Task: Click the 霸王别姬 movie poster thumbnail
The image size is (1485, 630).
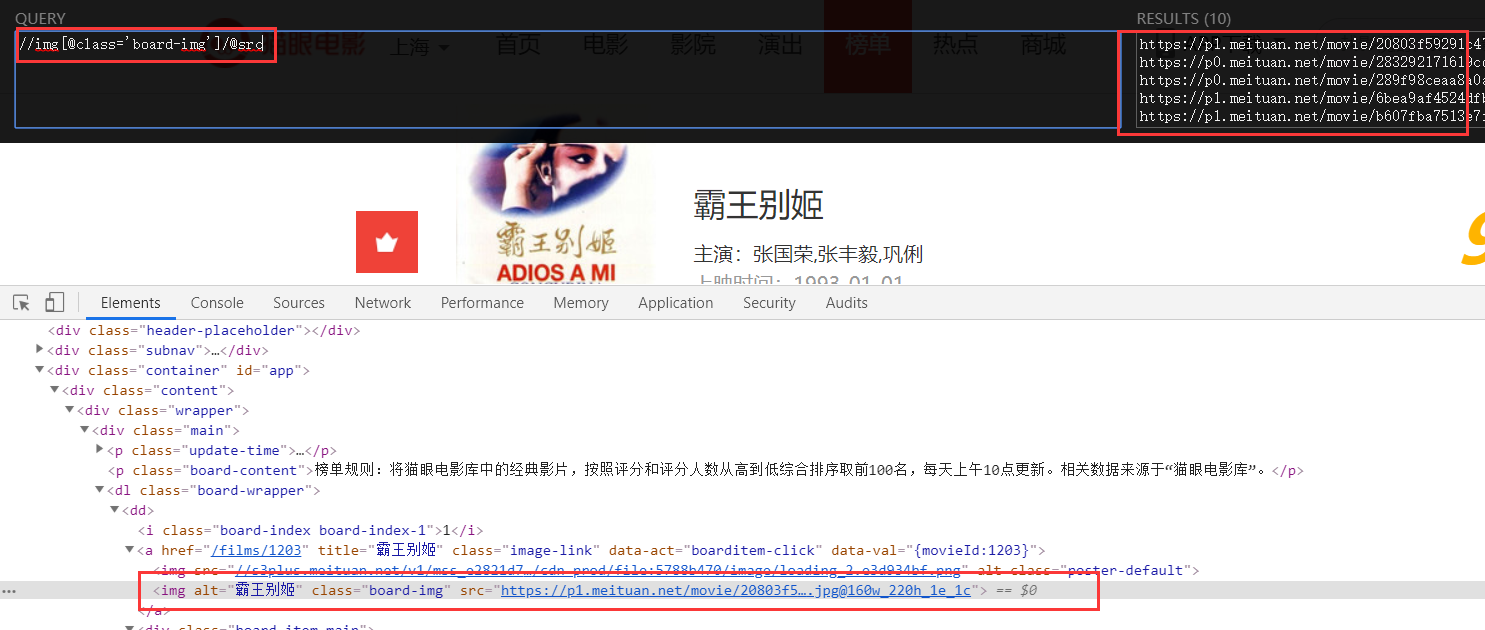Action: pos(556,215)
